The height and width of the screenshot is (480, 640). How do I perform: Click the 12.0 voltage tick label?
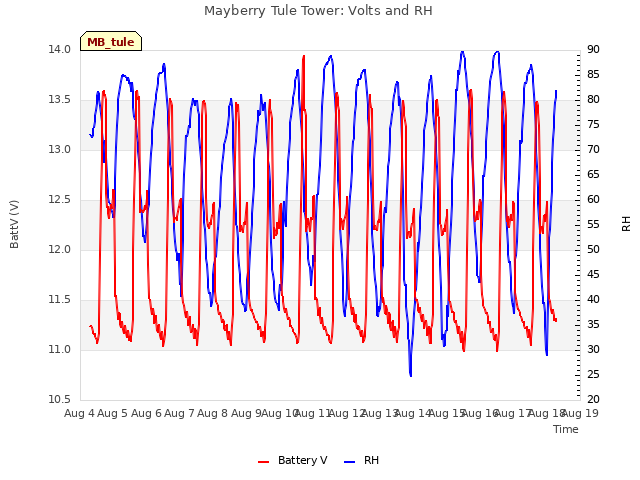59,250
